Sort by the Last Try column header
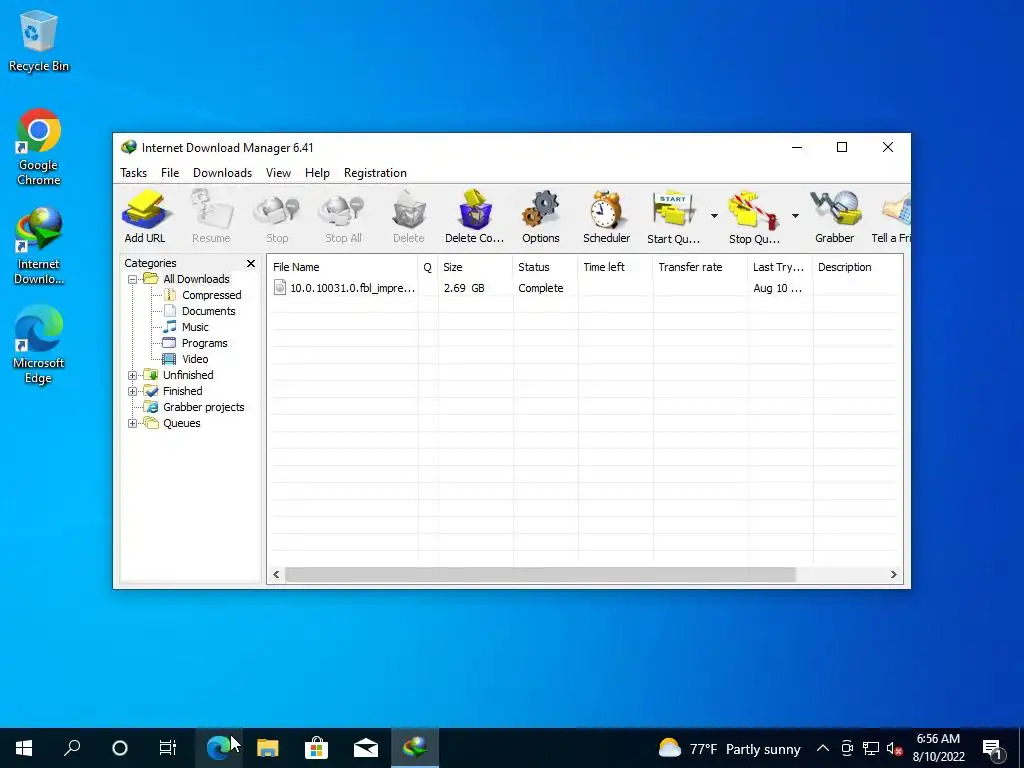 coord(780,267)
